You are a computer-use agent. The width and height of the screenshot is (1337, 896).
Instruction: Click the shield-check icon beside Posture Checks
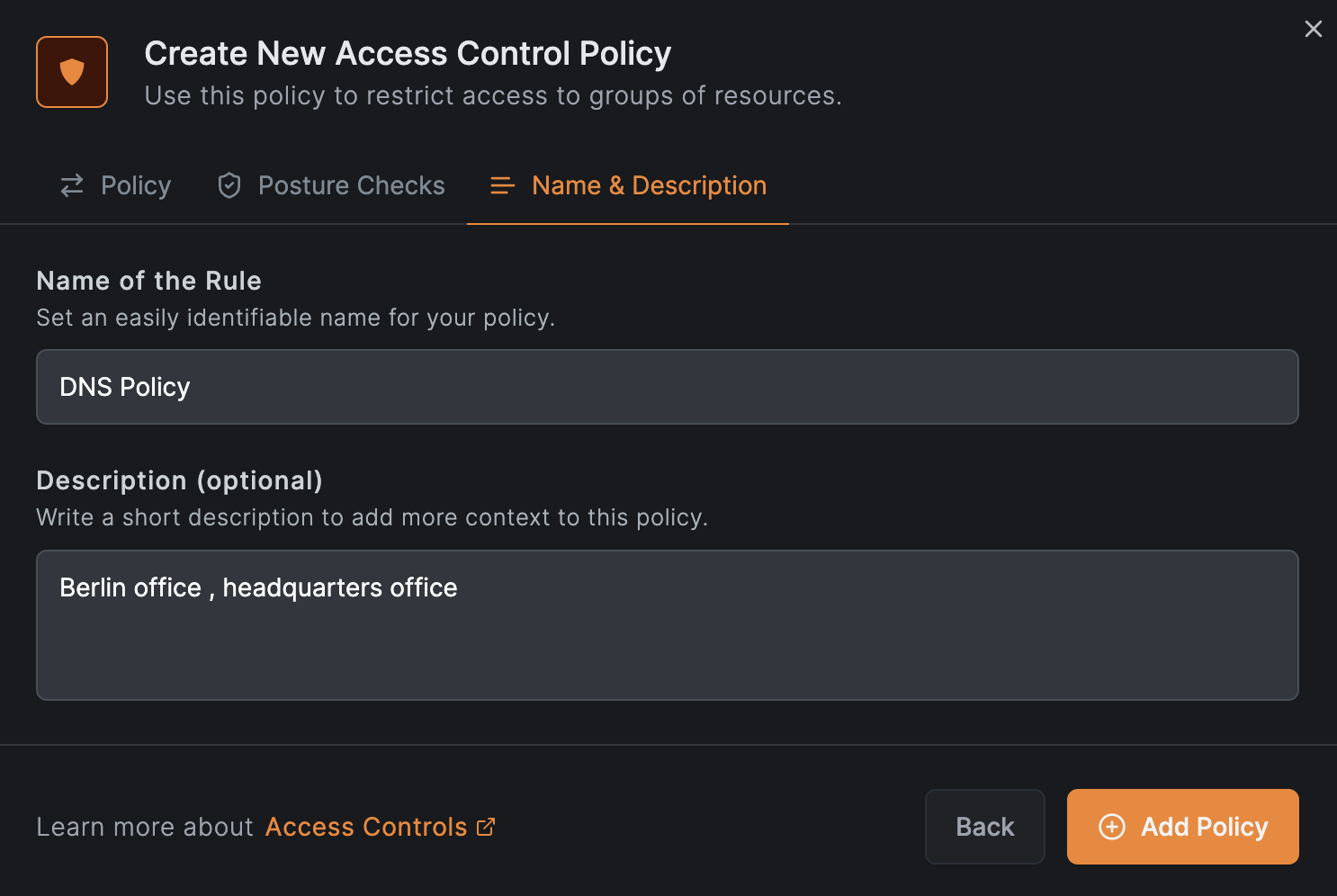pyautogui.click(x=229, y=185)
